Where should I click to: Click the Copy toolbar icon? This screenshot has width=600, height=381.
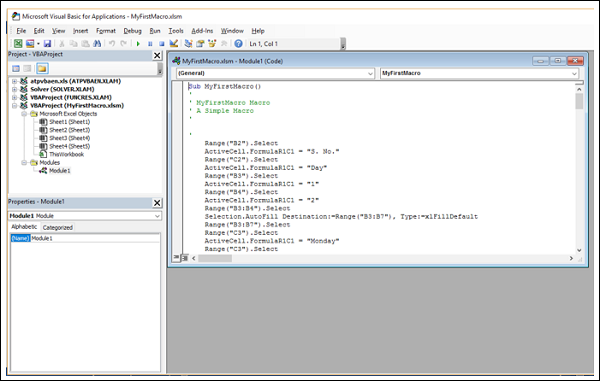pyautogui.click(x=73, y=44)
